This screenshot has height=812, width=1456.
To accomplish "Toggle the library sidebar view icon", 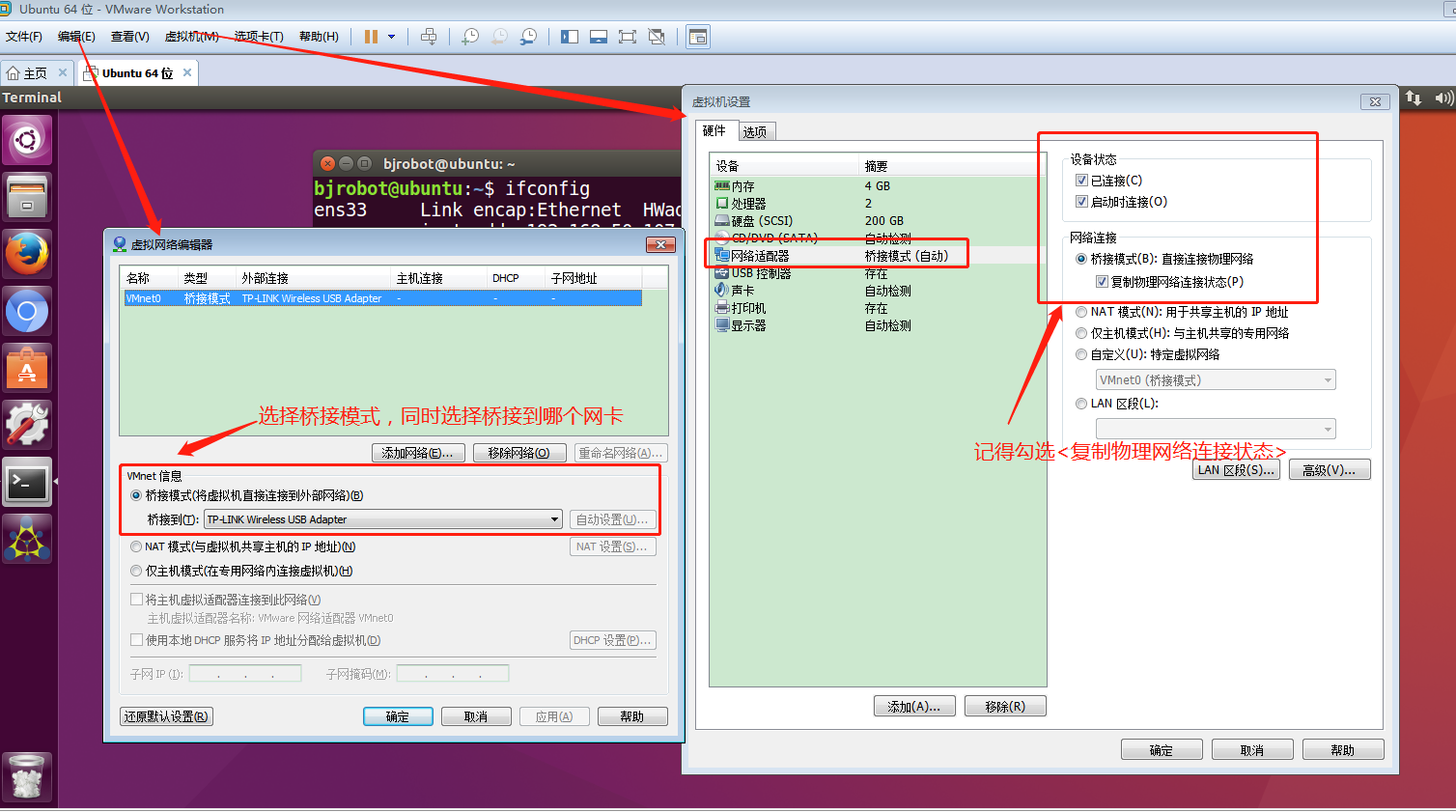I will click(570, 37).
